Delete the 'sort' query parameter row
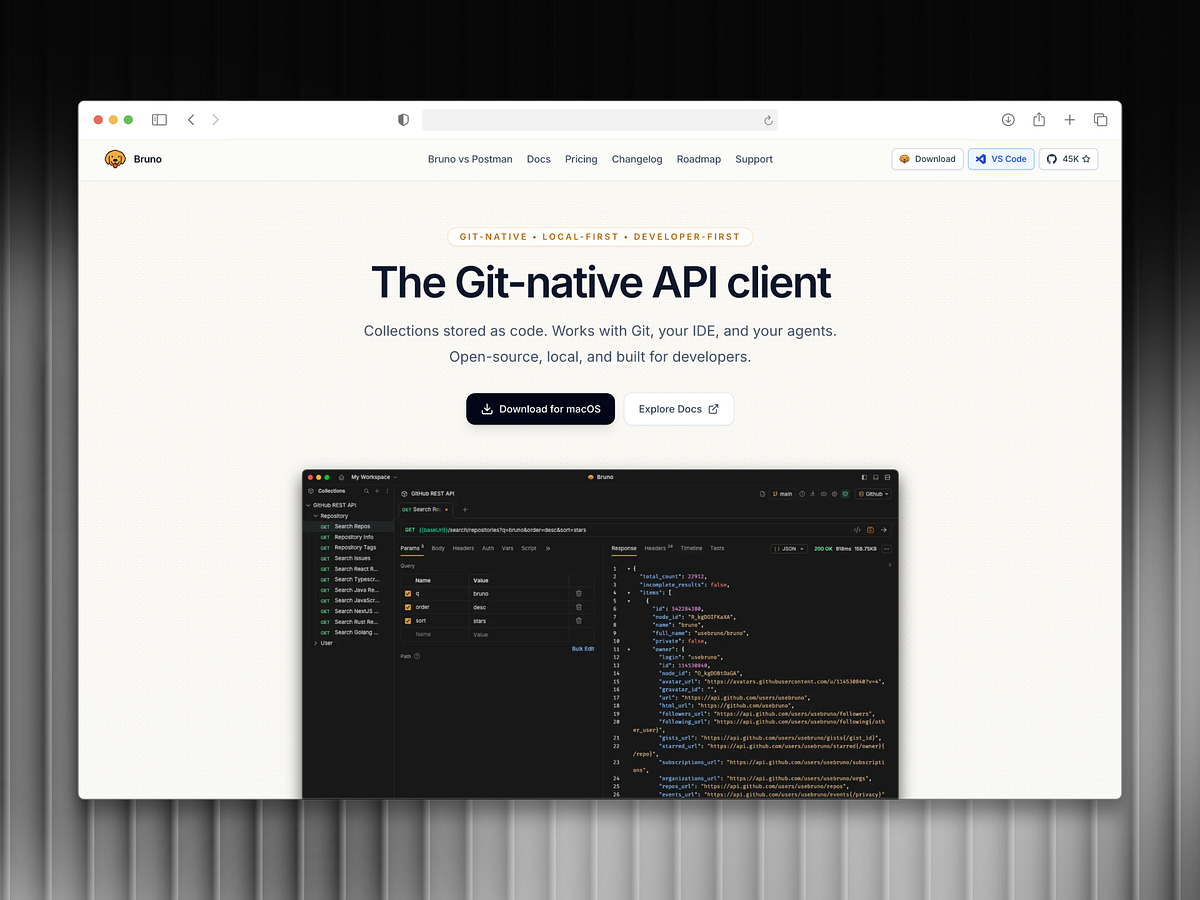Image resolution: width=1200 pixels, height=900 pixels. click(578, 621)
